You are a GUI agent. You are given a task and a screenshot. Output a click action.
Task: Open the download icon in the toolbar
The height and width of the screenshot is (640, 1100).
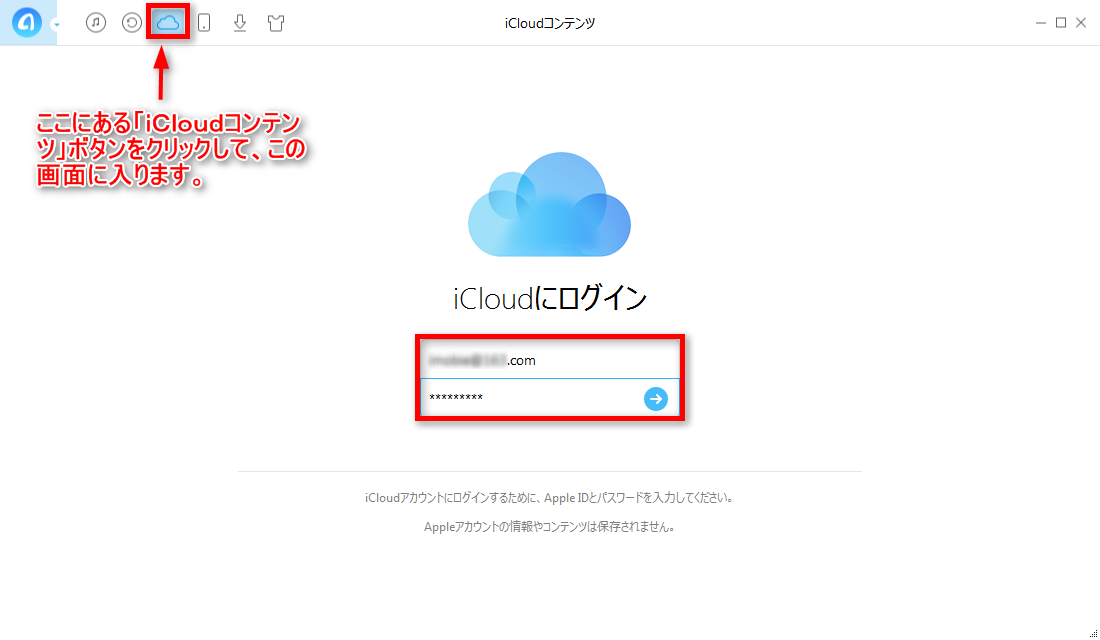pyautogui.click(x=240, y=23)
